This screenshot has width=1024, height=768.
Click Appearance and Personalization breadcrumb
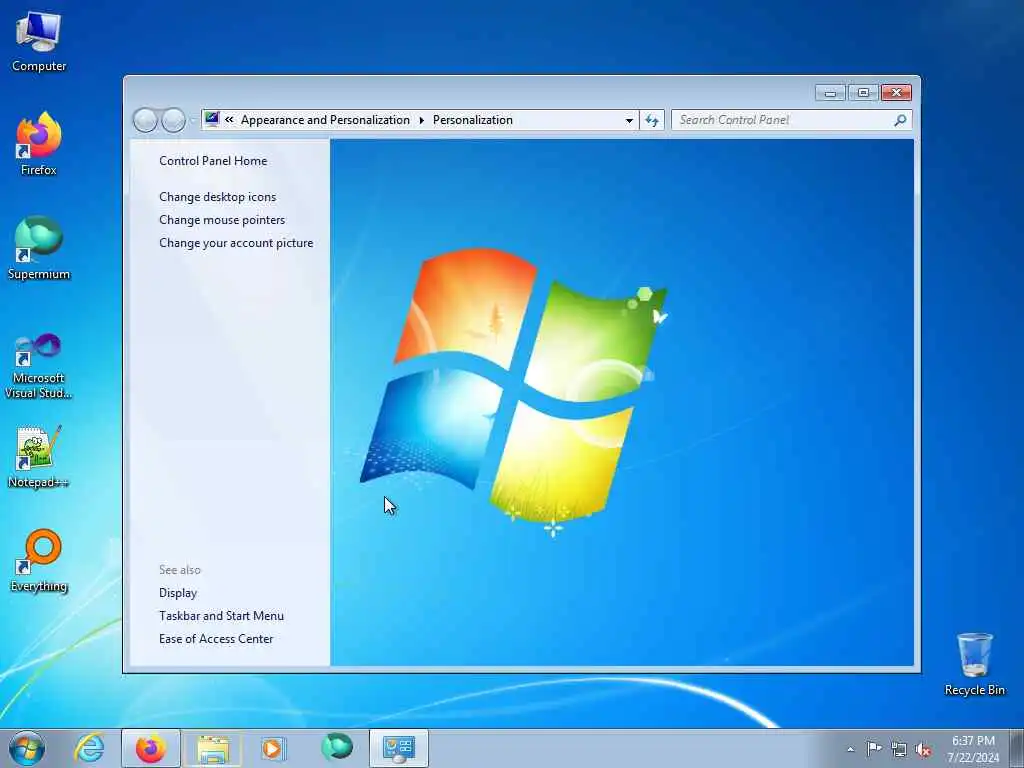click(325, 120)
